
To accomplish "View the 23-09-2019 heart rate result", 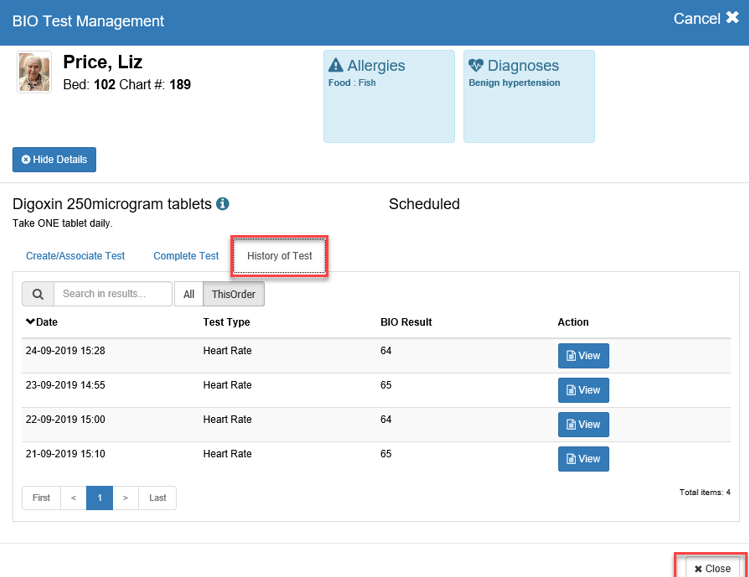I will point(583,390).
